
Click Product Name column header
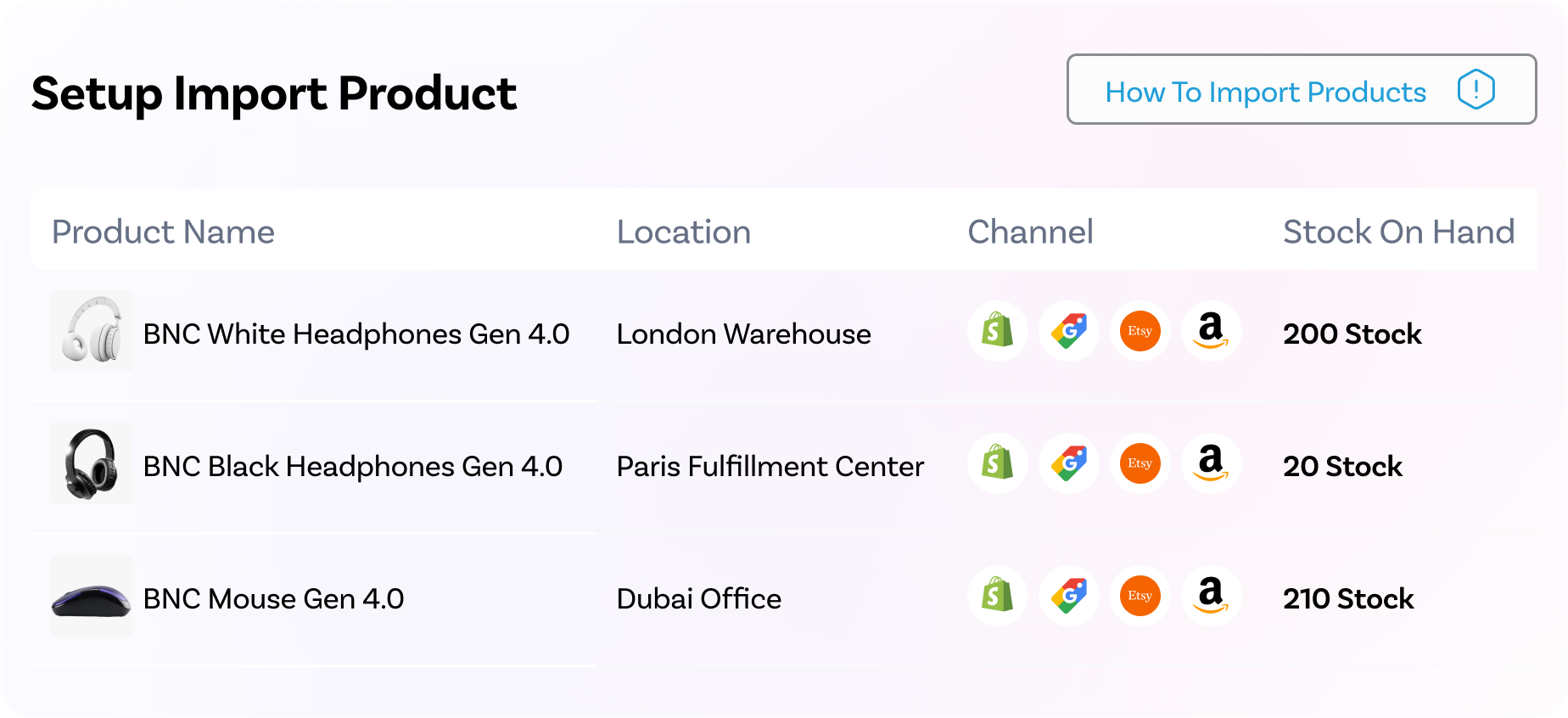tap(163, 232)
